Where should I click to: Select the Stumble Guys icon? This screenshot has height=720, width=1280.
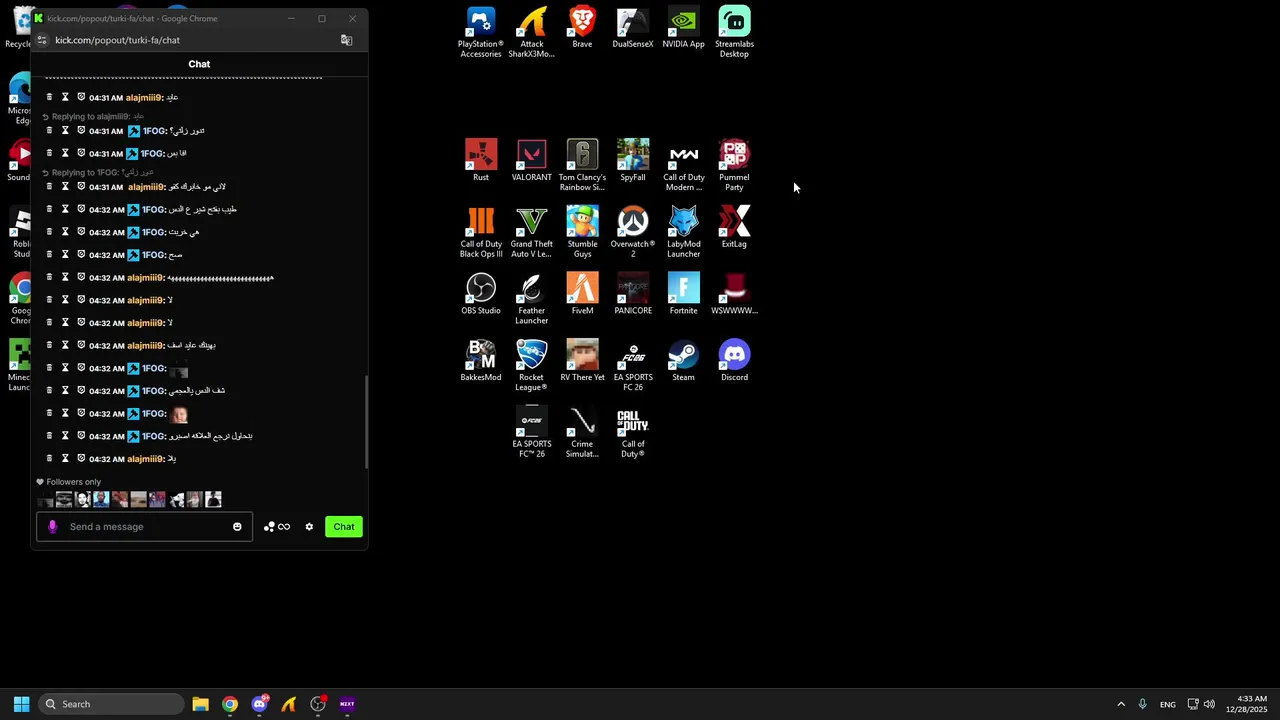(582, 232)
